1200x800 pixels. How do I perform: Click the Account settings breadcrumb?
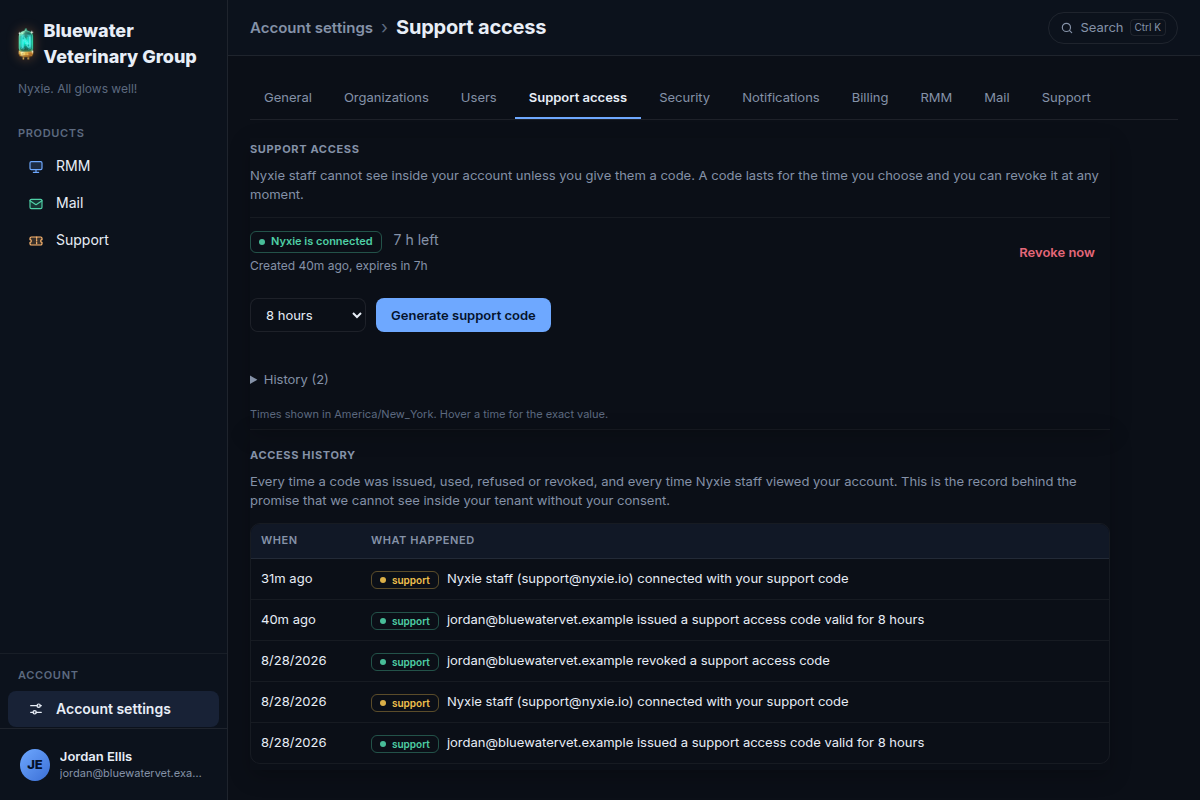tap(311, 28)
